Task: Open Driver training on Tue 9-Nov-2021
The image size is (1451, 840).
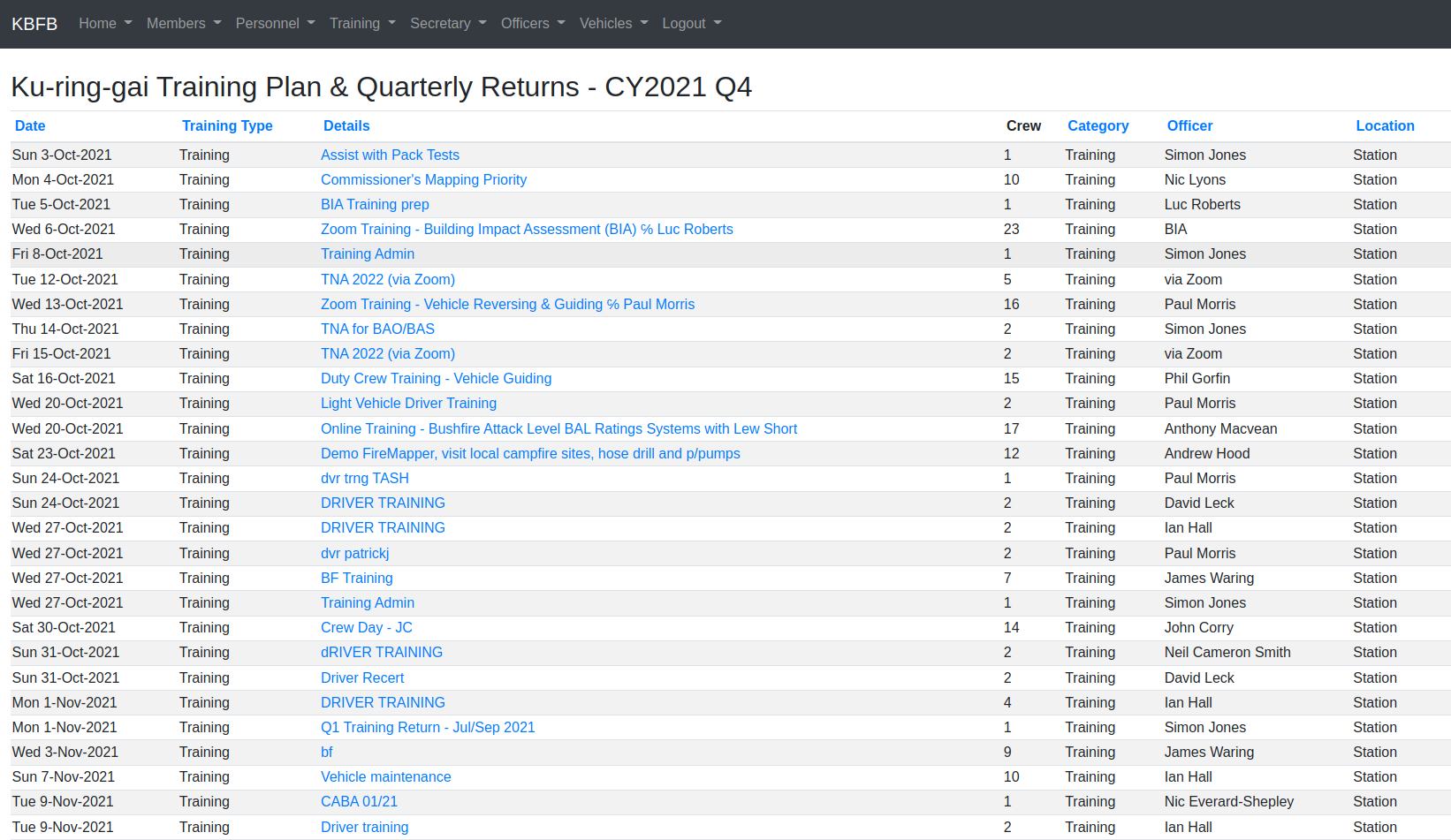Action: [x=364, y=828]
